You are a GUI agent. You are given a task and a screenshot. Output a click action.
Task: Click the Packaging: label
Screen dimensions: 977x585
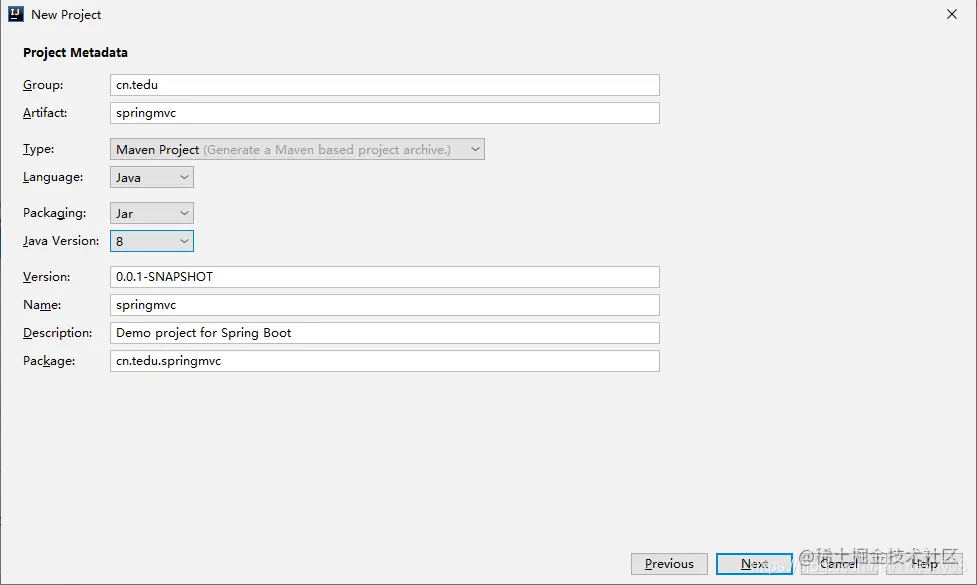(55, 213)
